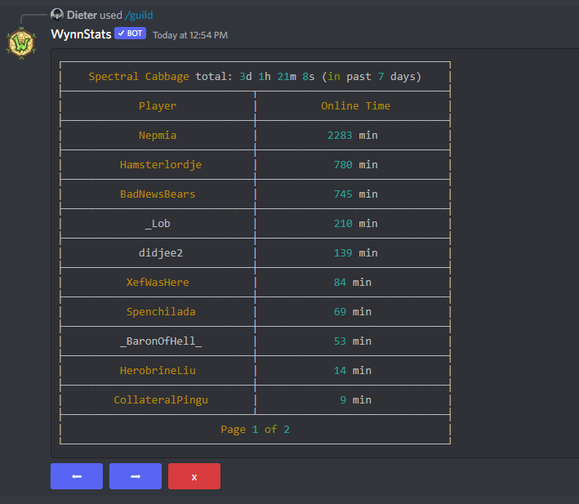Open the WynnStats bot avatar
579x504 pixels.
[21, 43]
